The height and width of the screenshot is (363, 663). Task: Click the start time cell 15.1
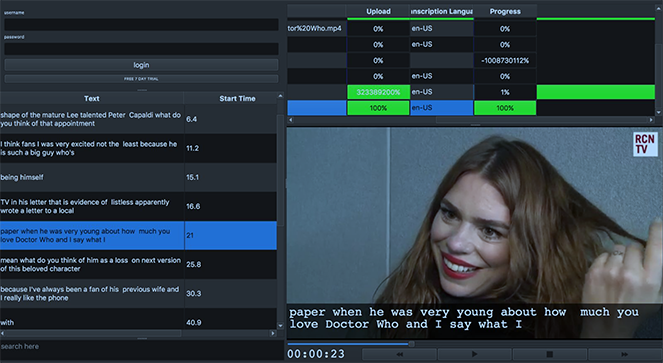(230, 177)
